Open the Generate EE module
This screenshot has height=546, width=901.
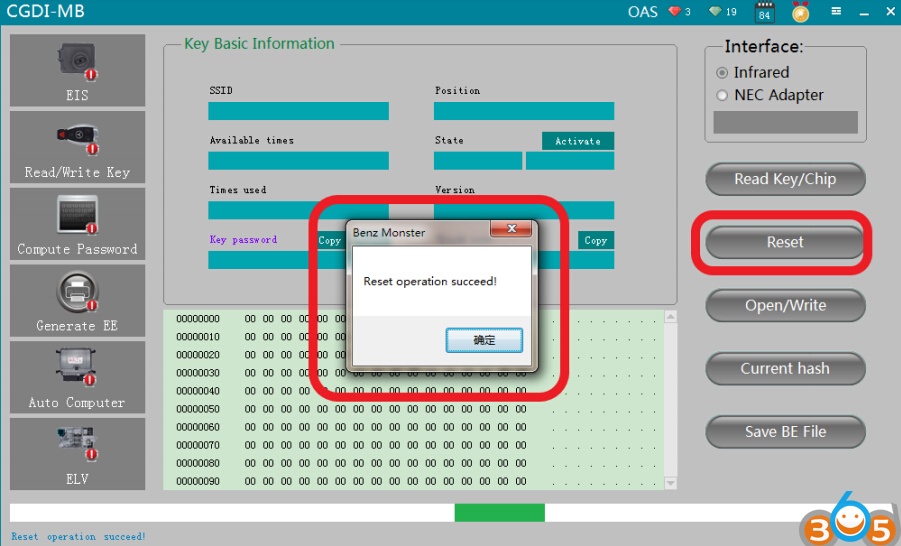pos(77,301)
